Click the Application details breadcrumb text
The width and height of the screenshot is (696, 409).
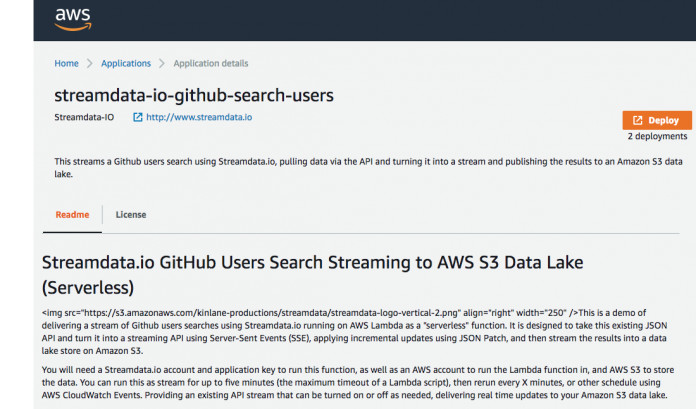(x=211, y=63)
